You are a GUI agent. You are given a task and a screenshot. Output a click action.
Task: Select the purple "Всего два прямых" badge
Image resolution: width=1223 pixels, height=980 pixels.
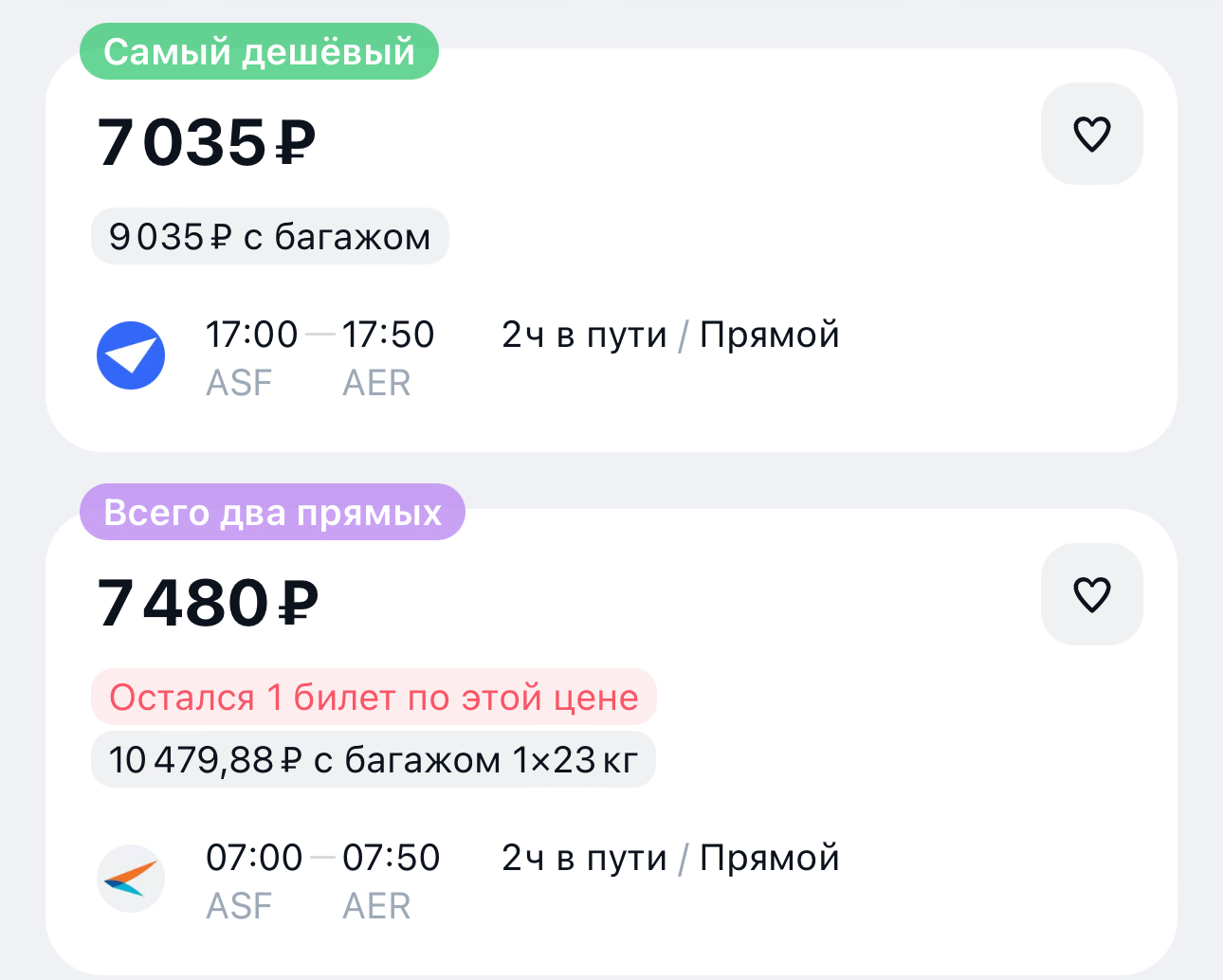pos(272,512)
